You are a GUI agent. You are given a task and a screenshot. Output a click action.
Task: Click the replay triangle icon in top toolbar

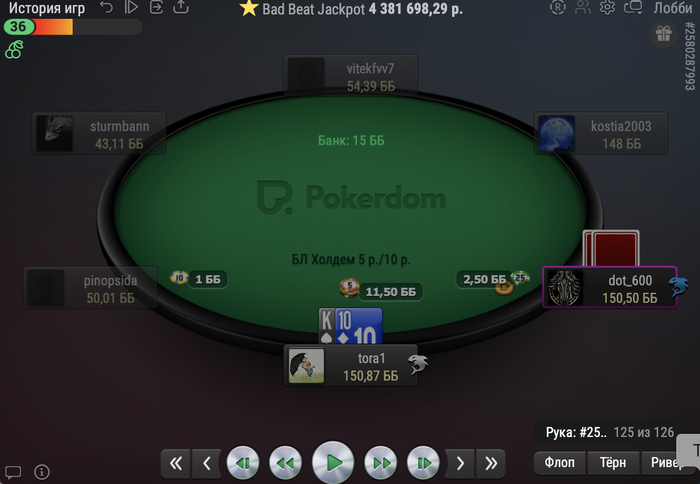point(131,7)
